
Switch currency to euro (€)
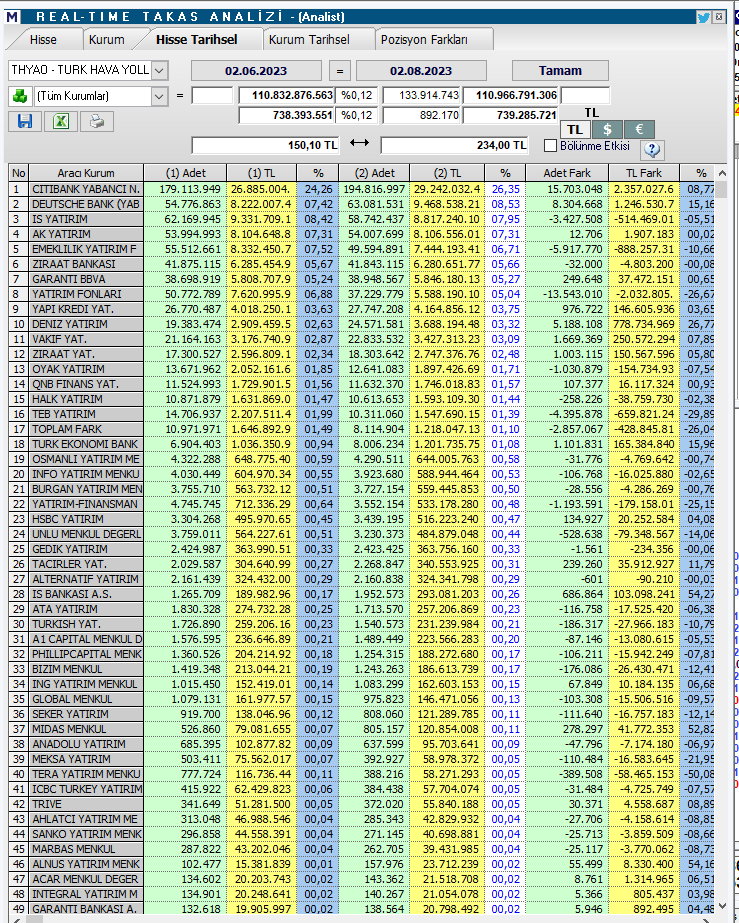tap(639, 130)
